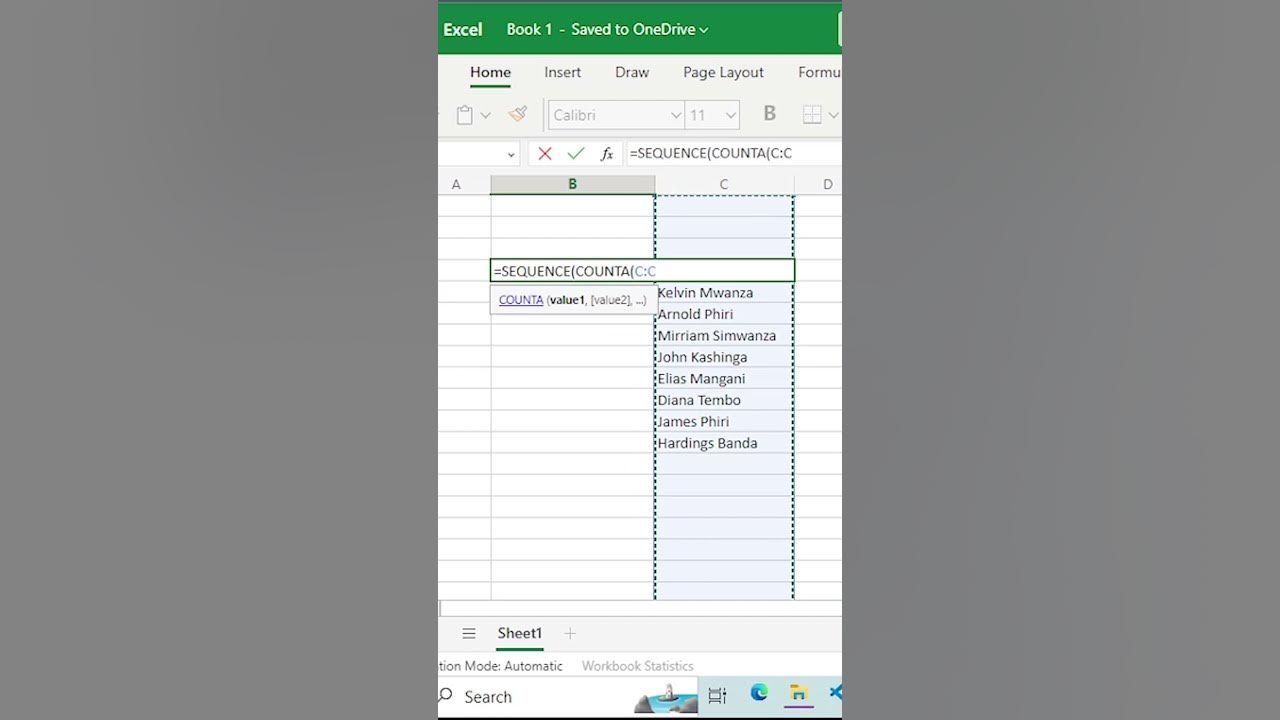
Task: Click the Paste clipboard icon
Action: pos(464,115)
